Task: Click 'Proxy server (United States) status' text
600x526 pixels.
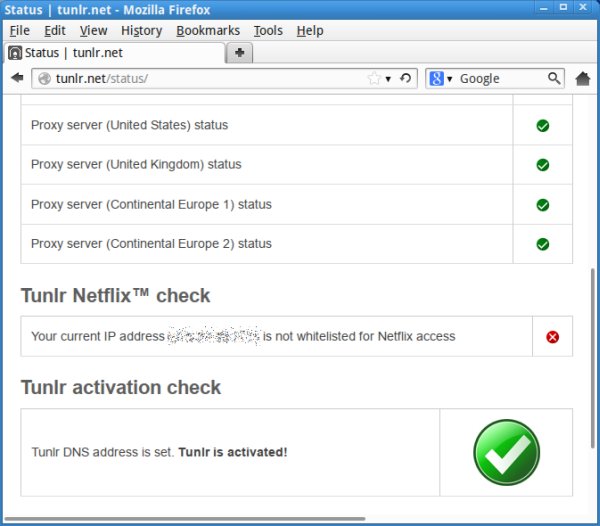Action: click(129, 125)
